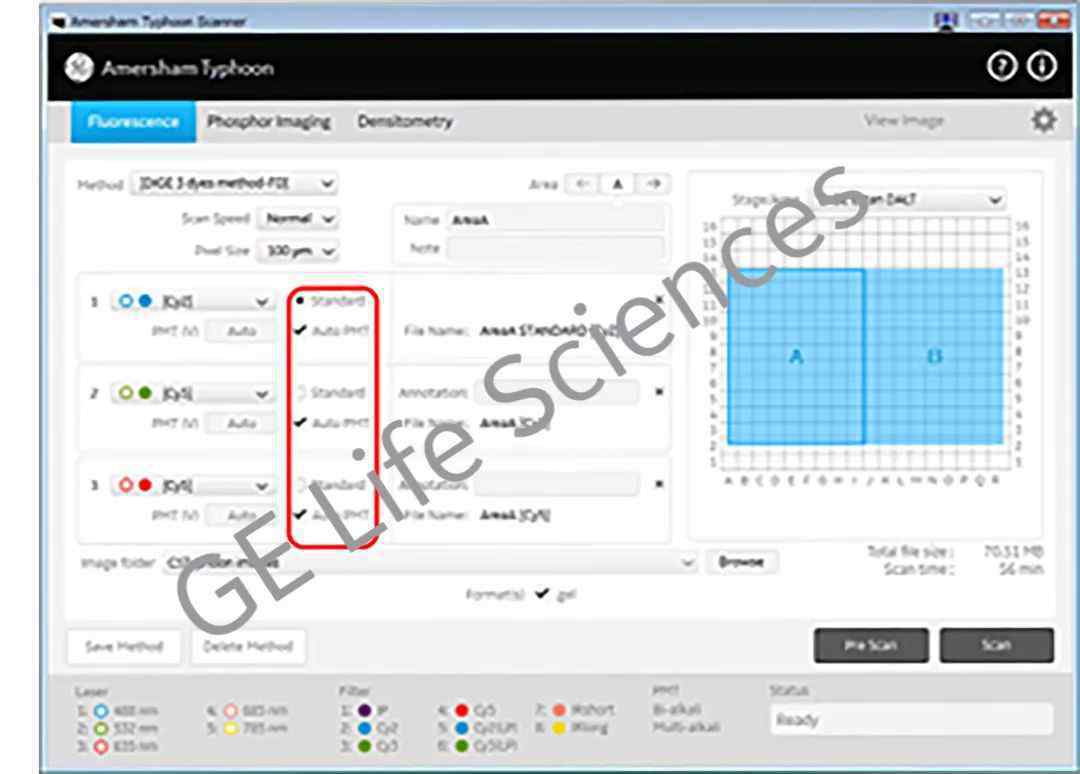1080x774 pixels.
Task: Click laser 3 red ring in legend
Action: 101,746
